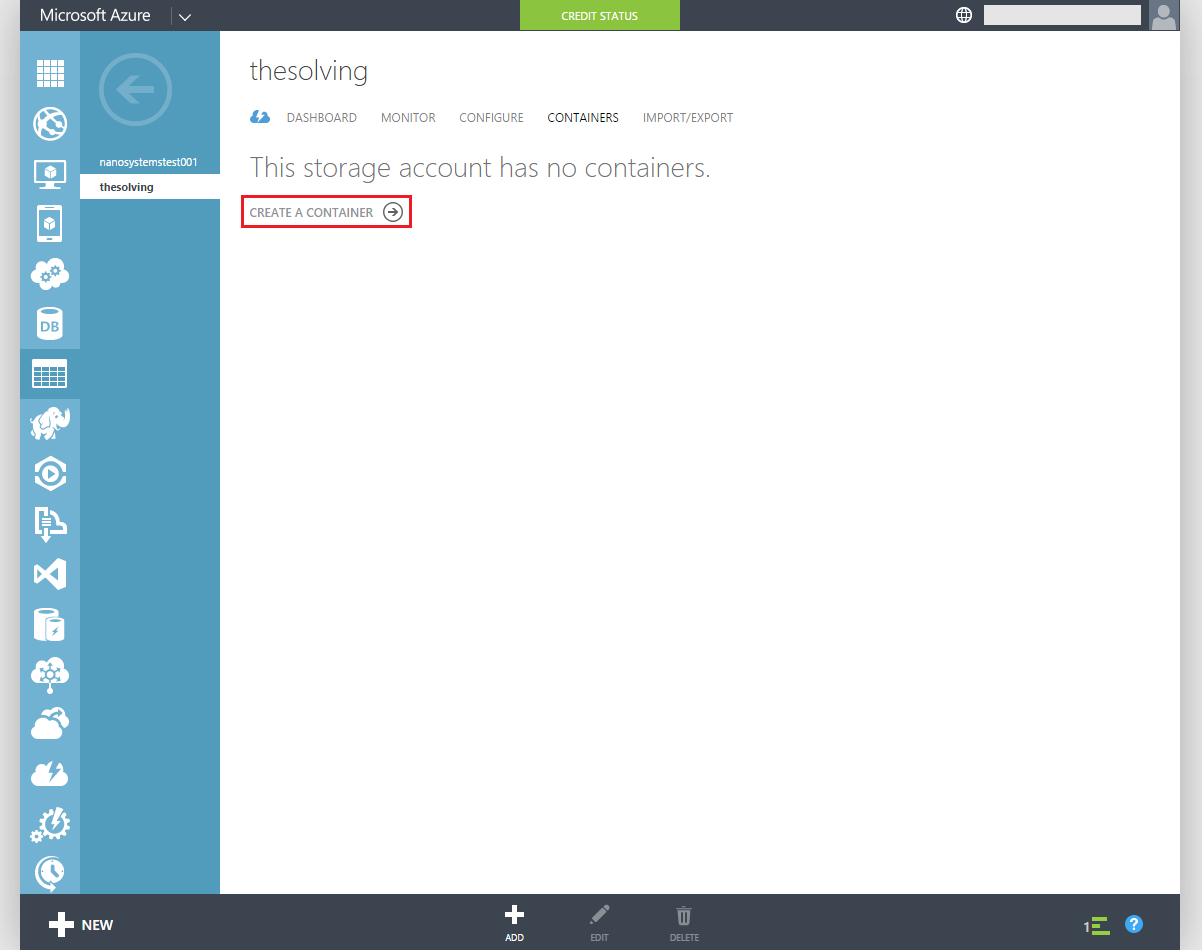1202x950 pixels.
Task: Go back using the arrow circle
Action: pos(136,90)
